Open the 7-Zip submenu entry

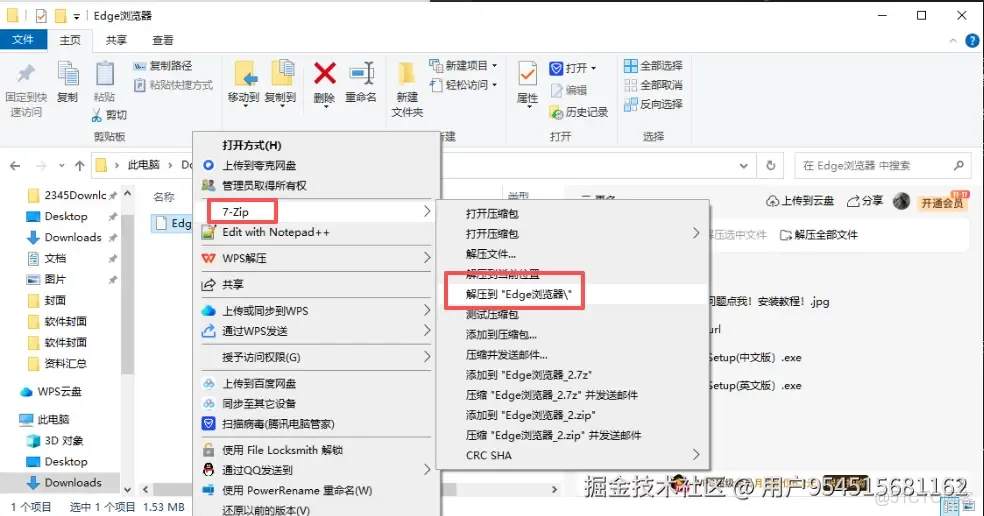pos(317,212)
